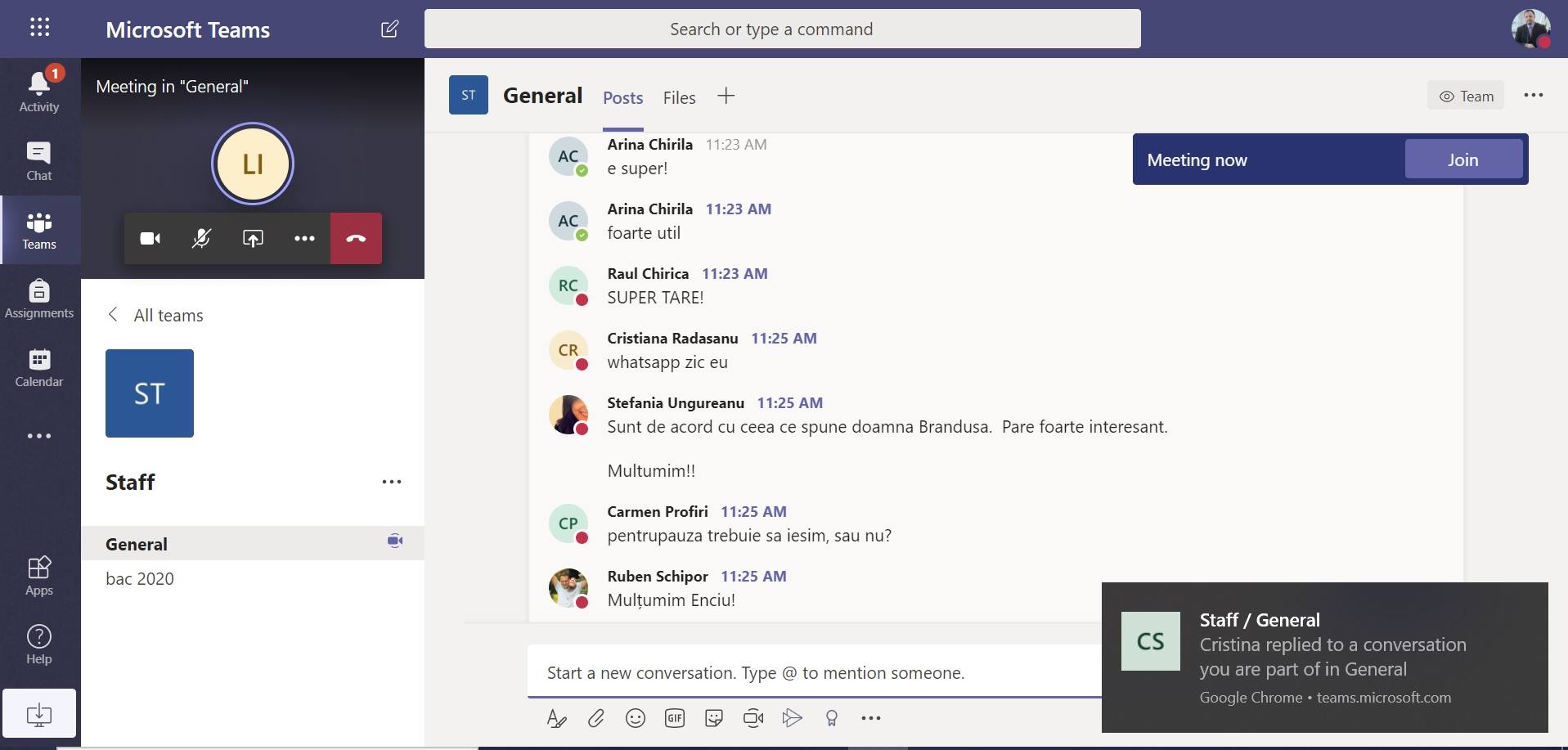Open Staff team more options
1568x750 pixels.
tap(392, 482)
